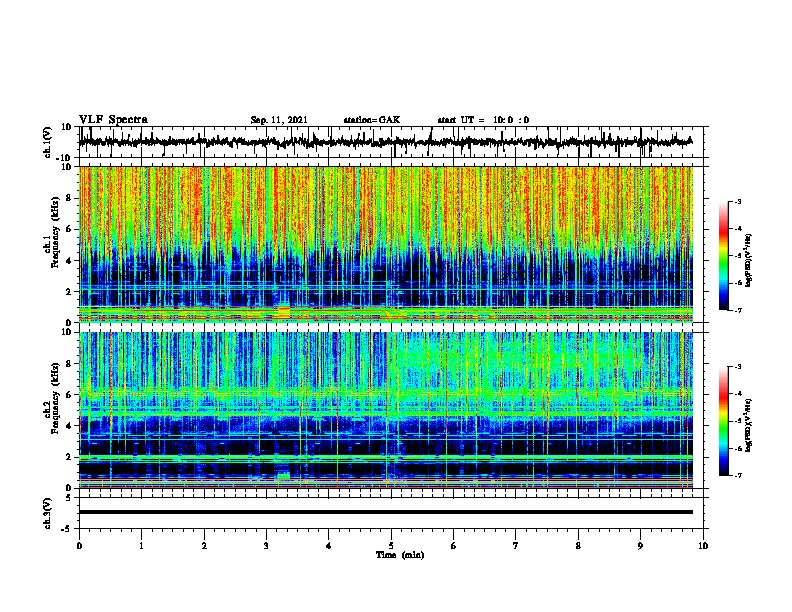Viewport: 792px width, 612px height.
Task: Click the ch.1 color scale log(PSD) unit label
Action: (x=748, y=261)
